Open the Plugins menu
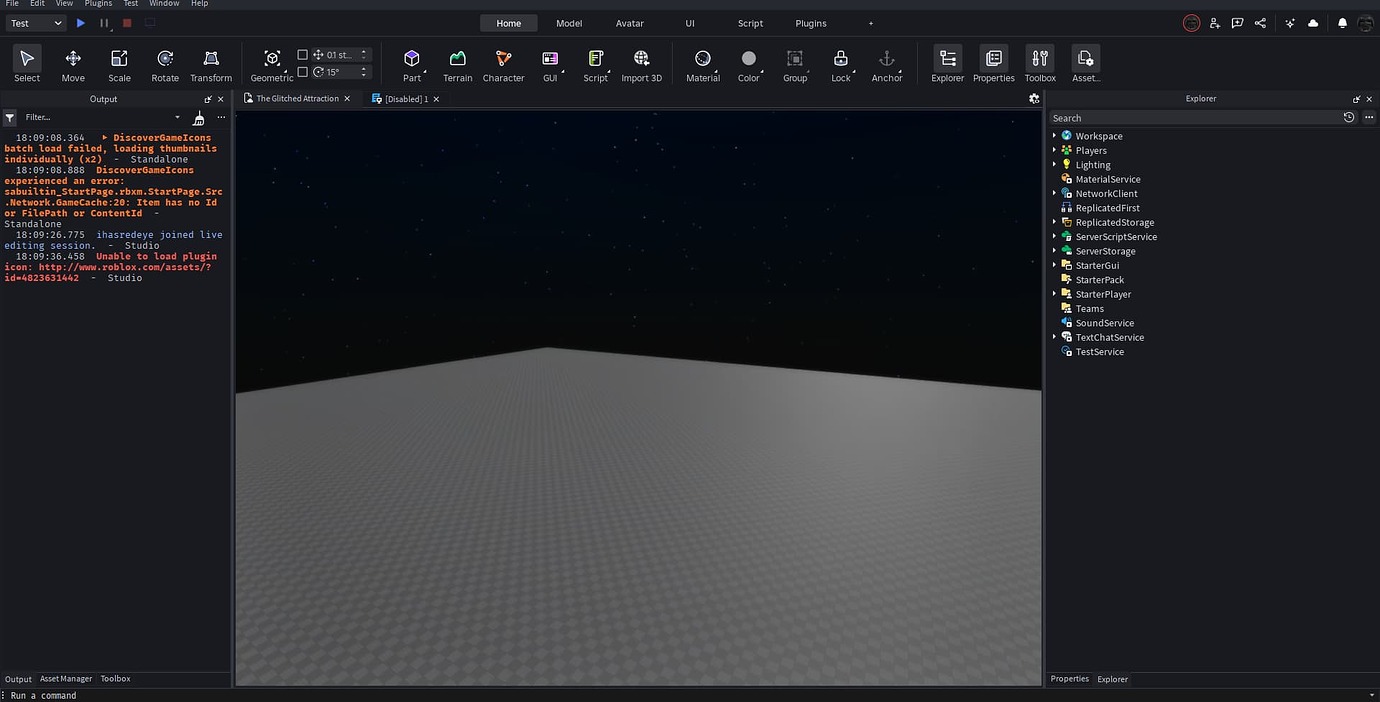1380x702 pixels. point(96,3)
